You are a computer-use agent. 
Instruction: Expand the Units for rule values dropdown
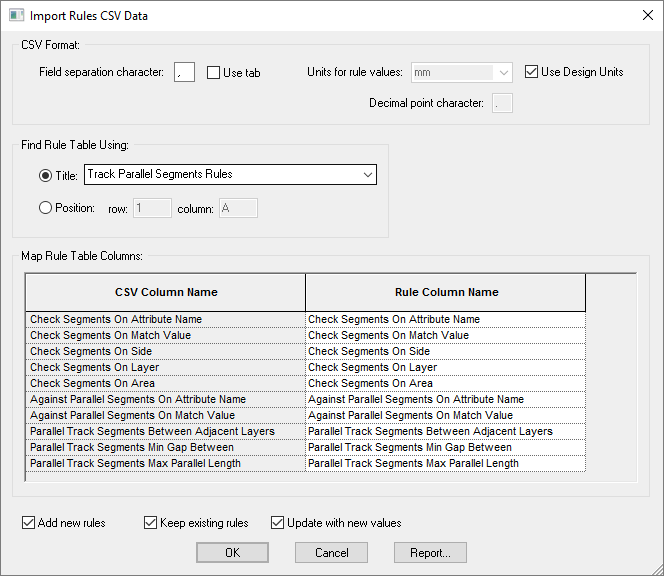(x=503, y=73)
